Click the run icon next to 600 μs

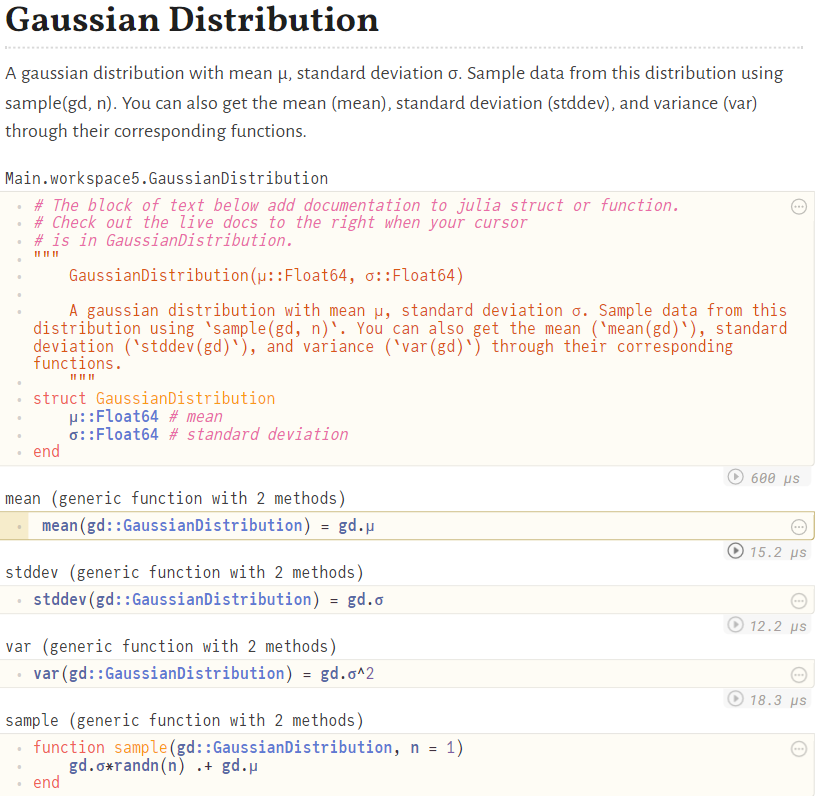coord(736,478)
